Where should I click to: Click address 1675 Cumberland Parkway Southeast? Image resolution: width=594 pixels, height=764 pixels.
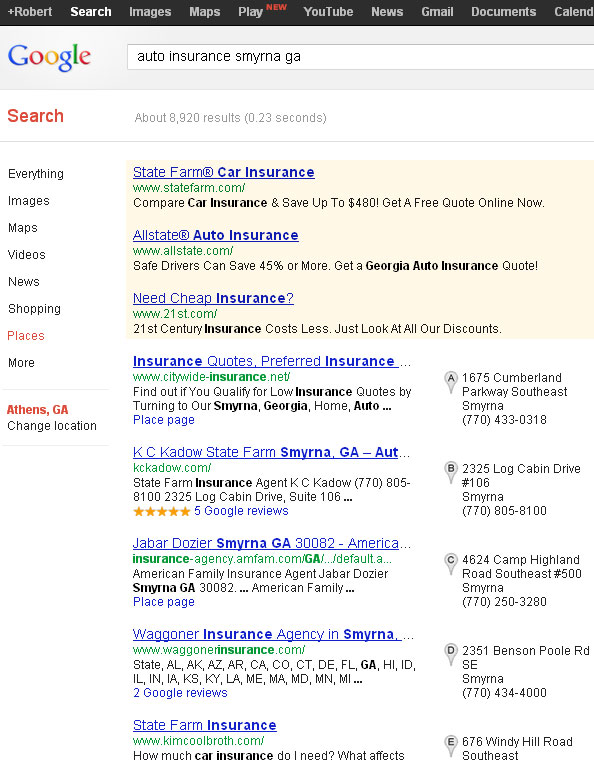515,385
